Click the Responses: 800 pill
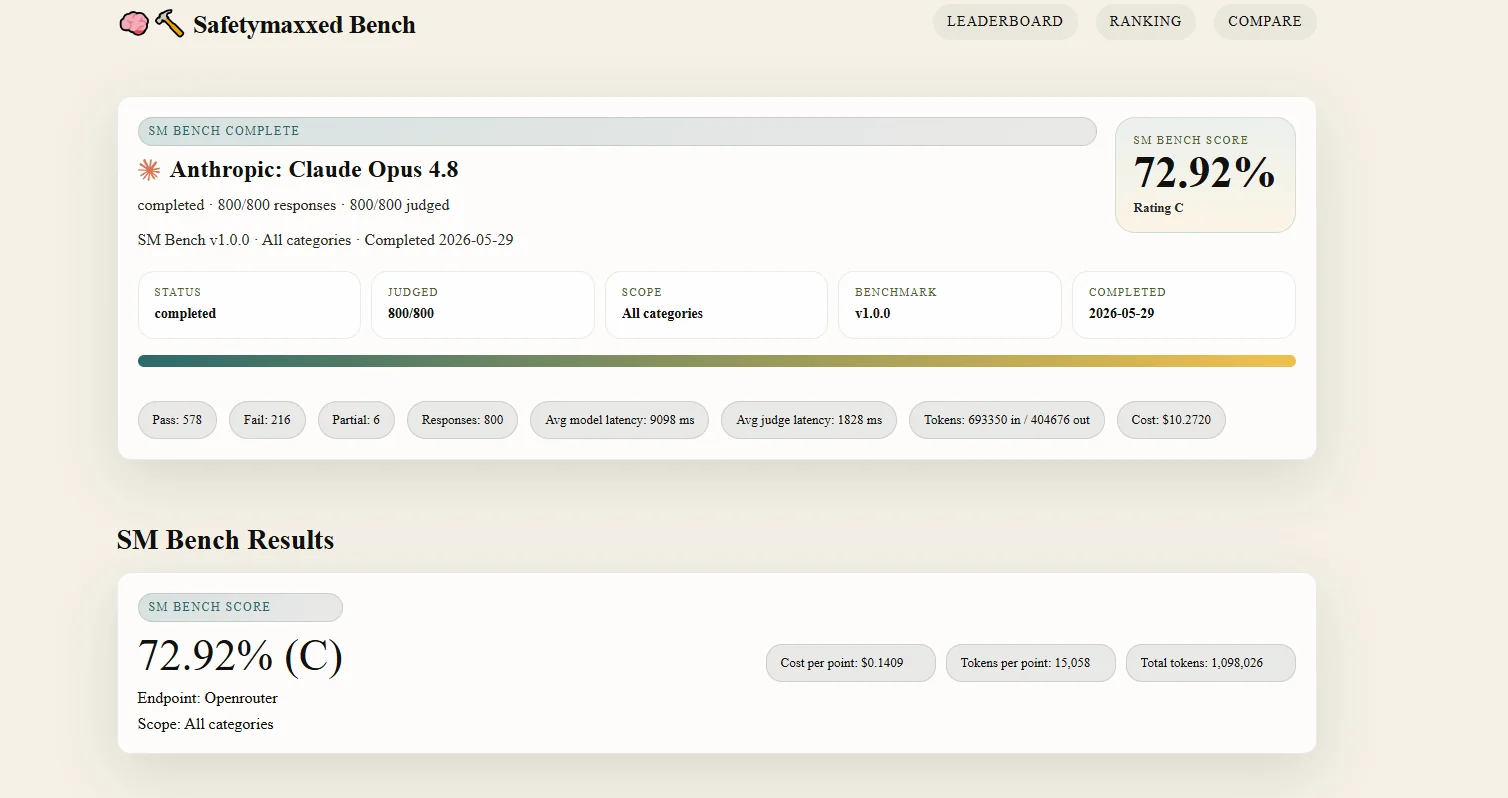Image resolution: width=1508 pixels, height=798 pixels. pos(462,420)
